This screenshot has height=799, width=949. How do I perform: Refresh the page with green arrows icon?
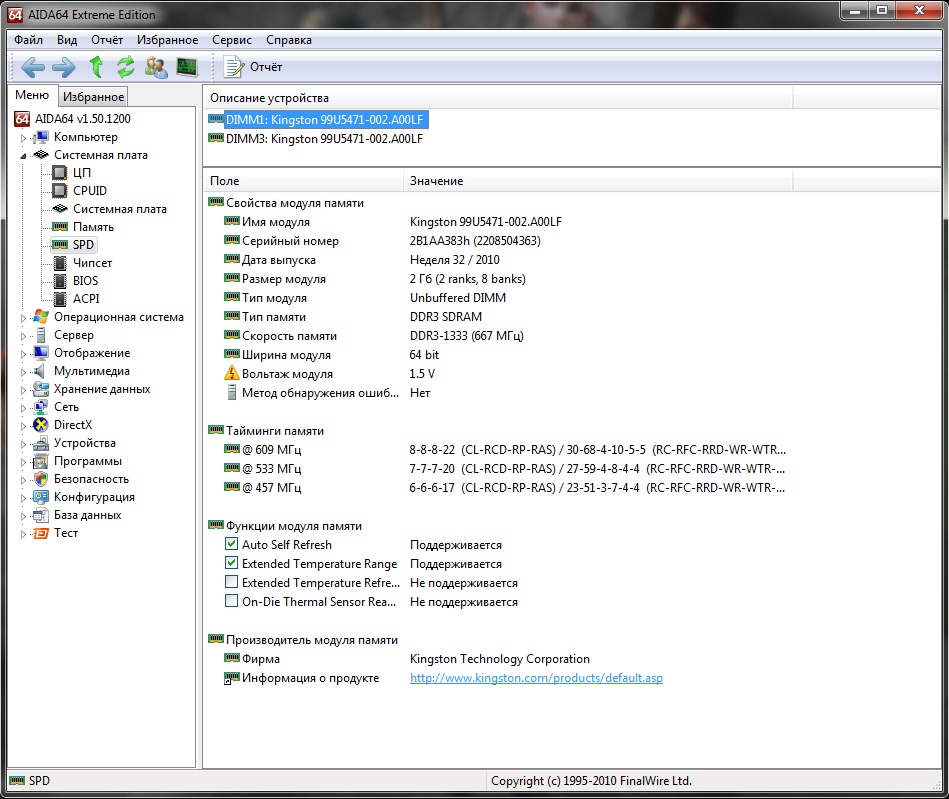(126, 67)
